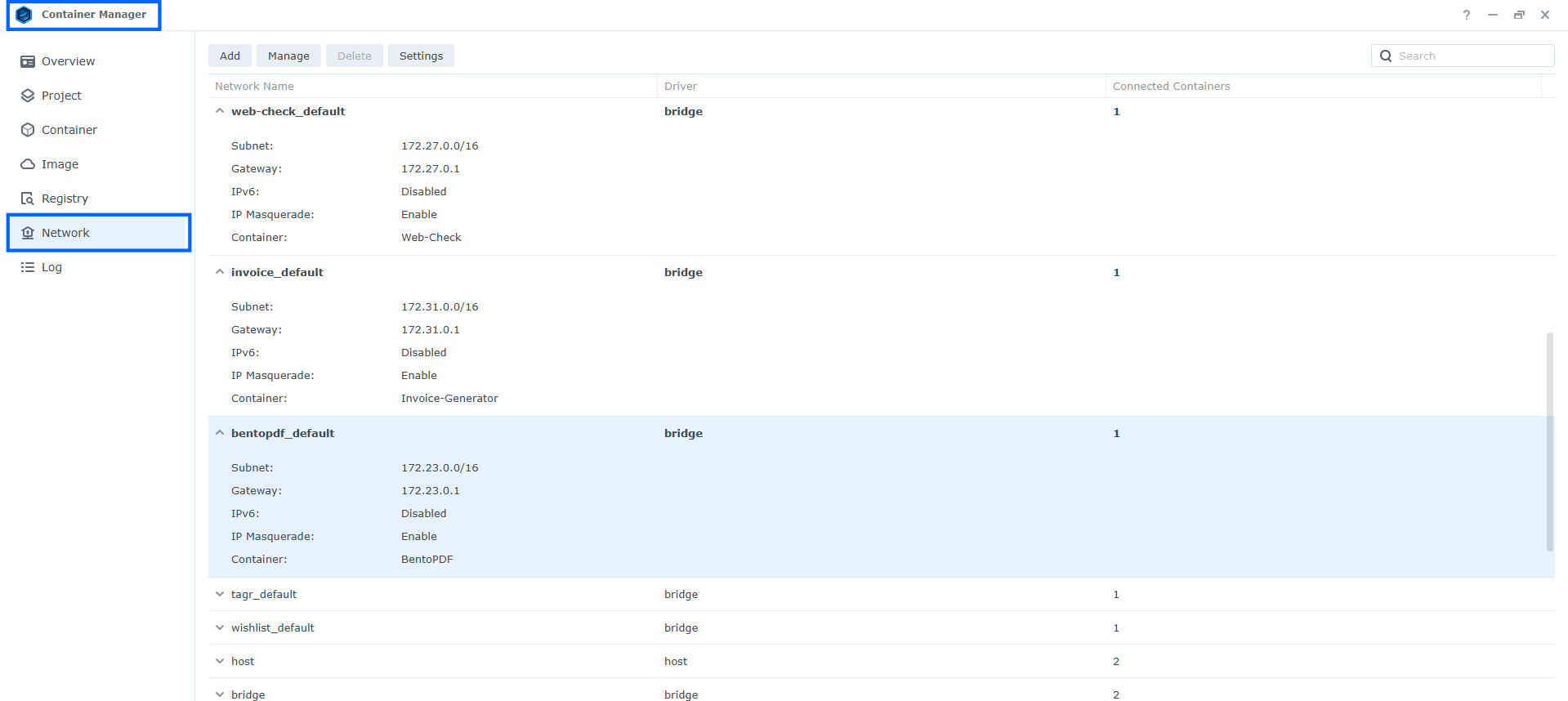
Task: Expand the tagr_default network row
Action: coord(220,594)
